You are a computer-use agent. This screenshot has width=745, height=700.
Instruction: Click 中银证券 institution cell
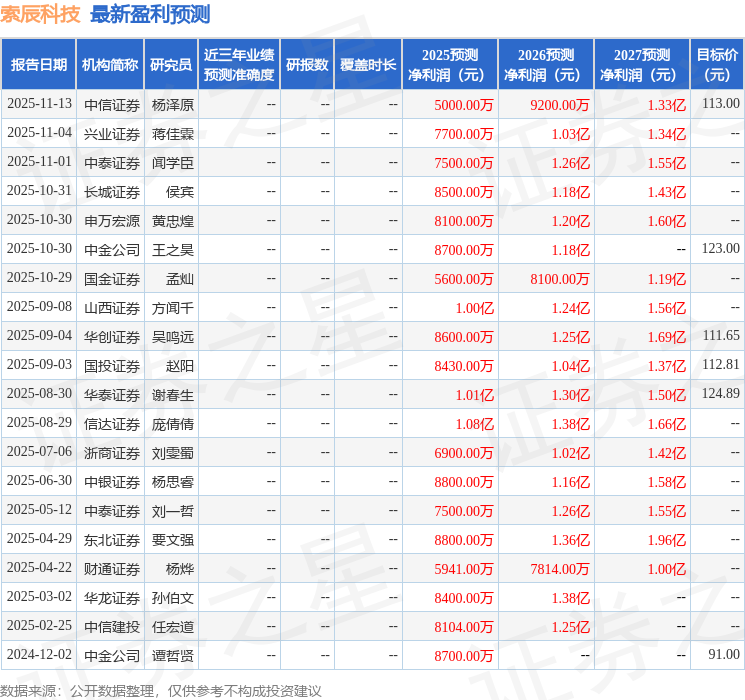[112, 482]
